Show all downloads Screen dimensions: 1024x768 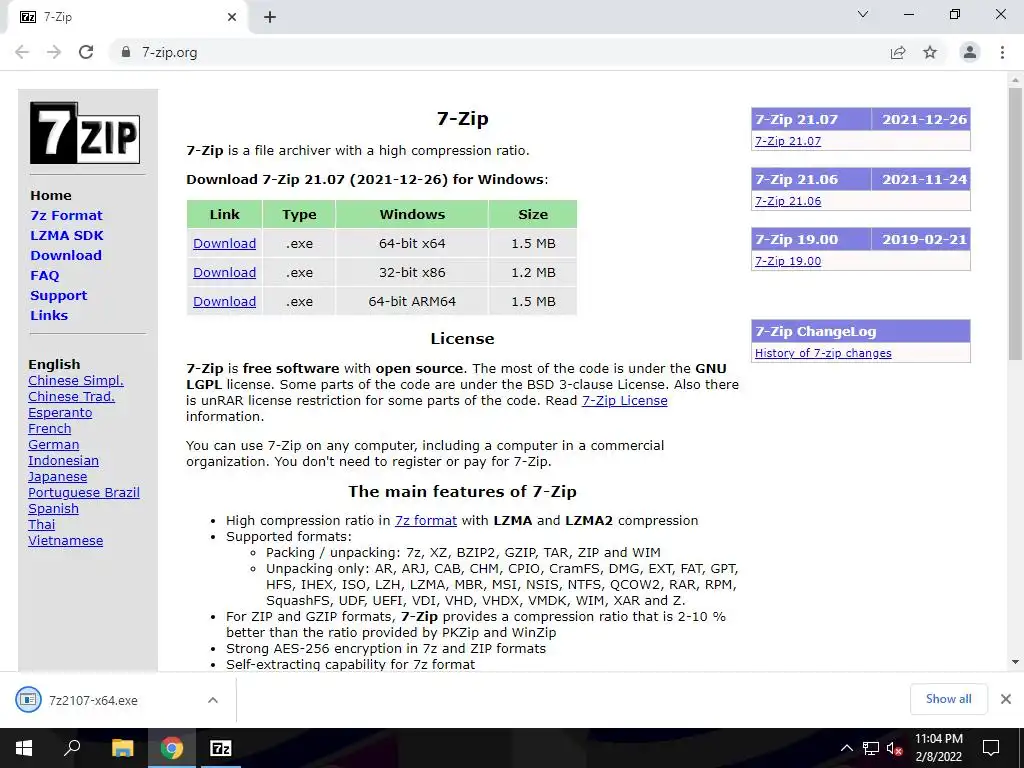click(x=948, y=699)
